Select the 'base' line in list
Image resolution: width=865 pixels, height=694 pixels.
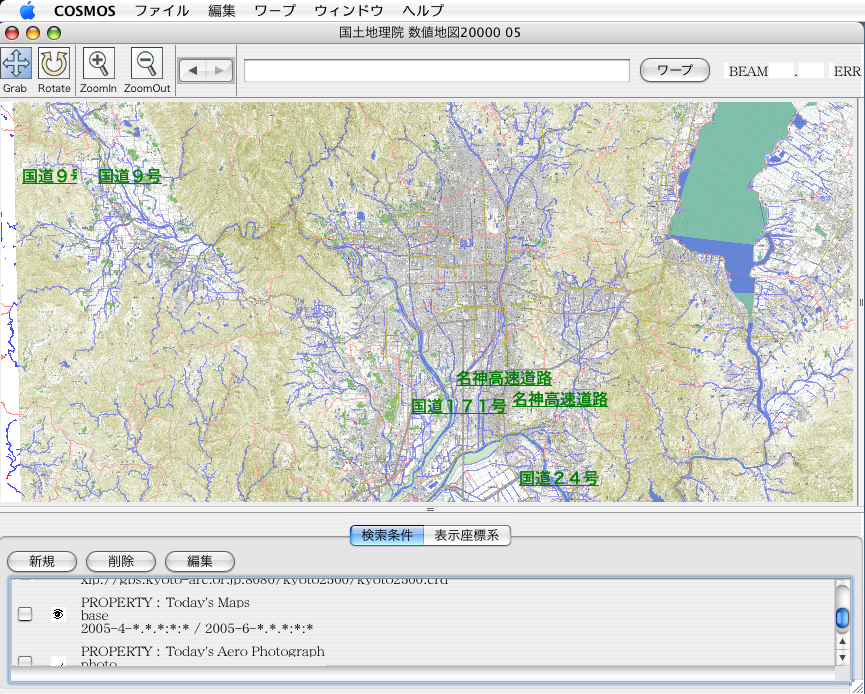click(x=94, y=616)
